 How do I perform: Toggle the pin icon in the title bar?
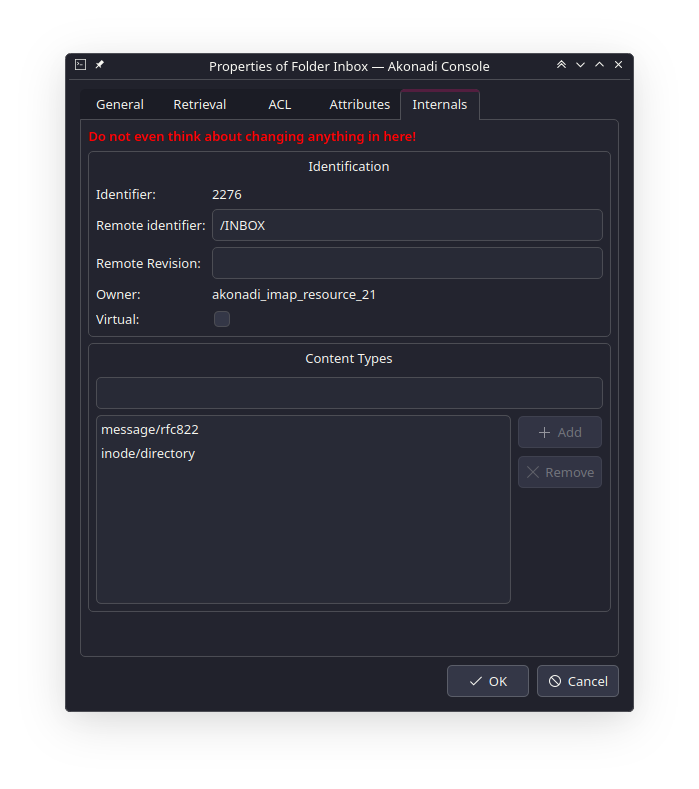pos(100,64)
